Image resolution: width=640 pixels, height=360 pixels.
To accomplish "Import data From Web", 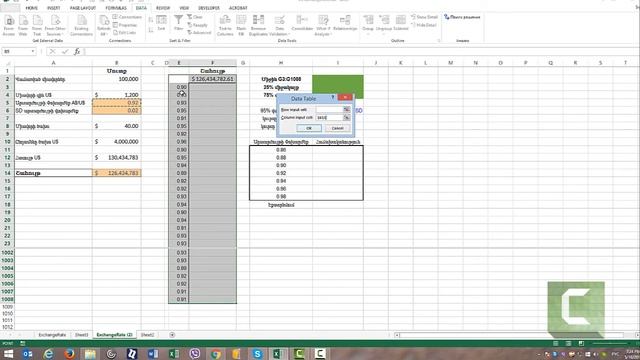I will 23,25.
